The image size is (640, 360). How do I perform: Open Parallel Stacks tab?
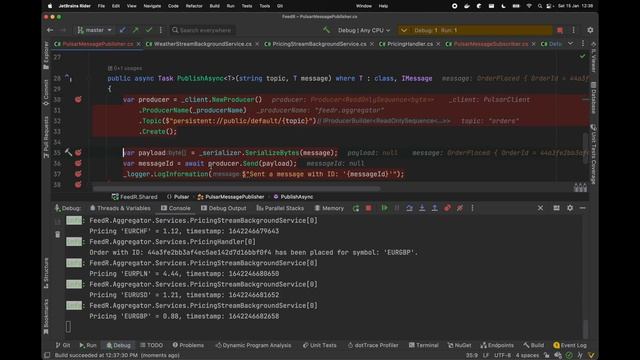[x=280, y=208]
